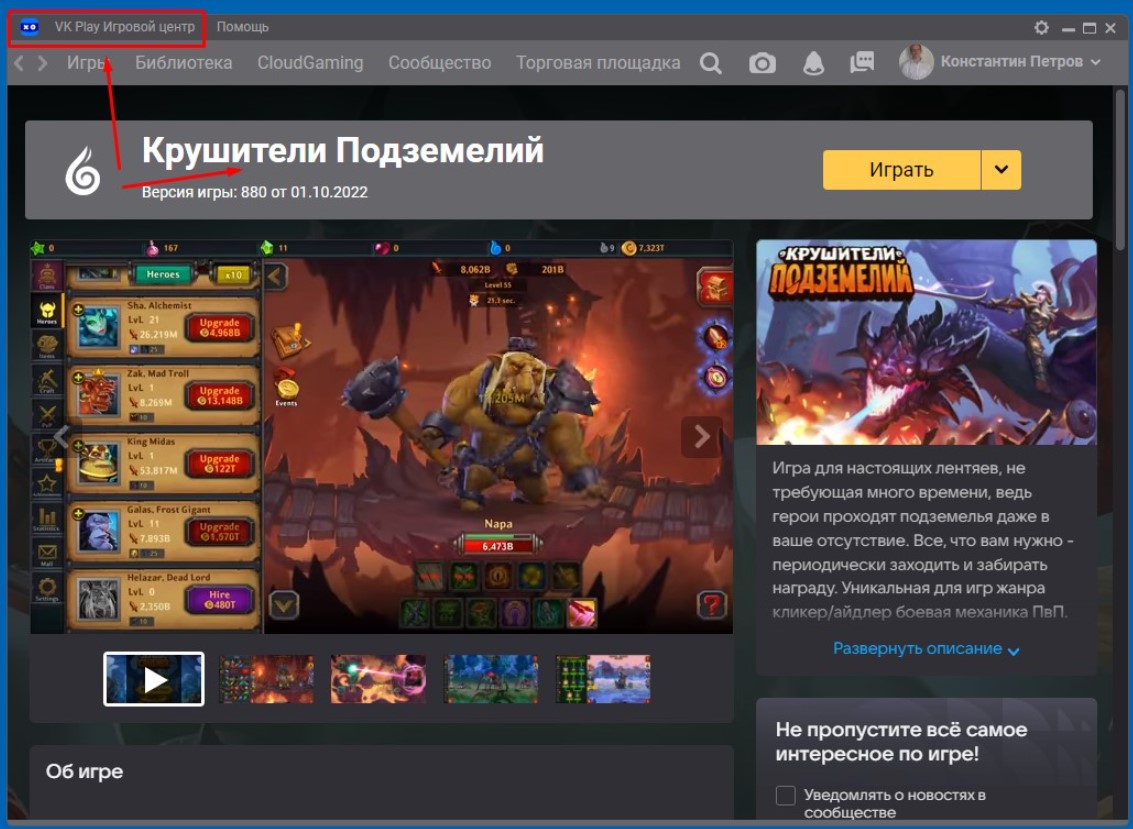Open settings gear in title bar
Image resolution: width=1133 pixels, height=829 pixels.
[x=1041, y=28]
